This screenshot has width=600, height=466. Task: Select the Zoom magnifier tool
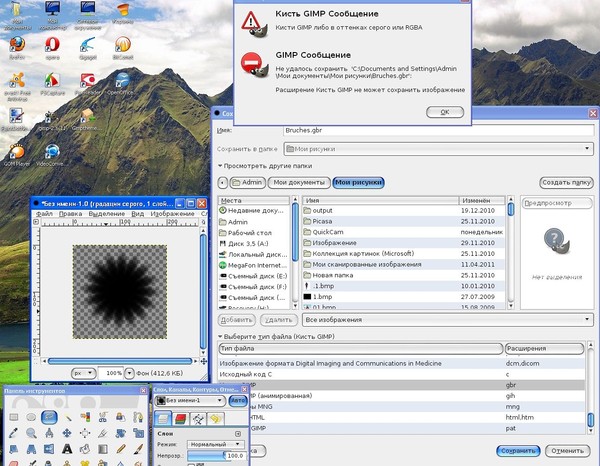31,433
